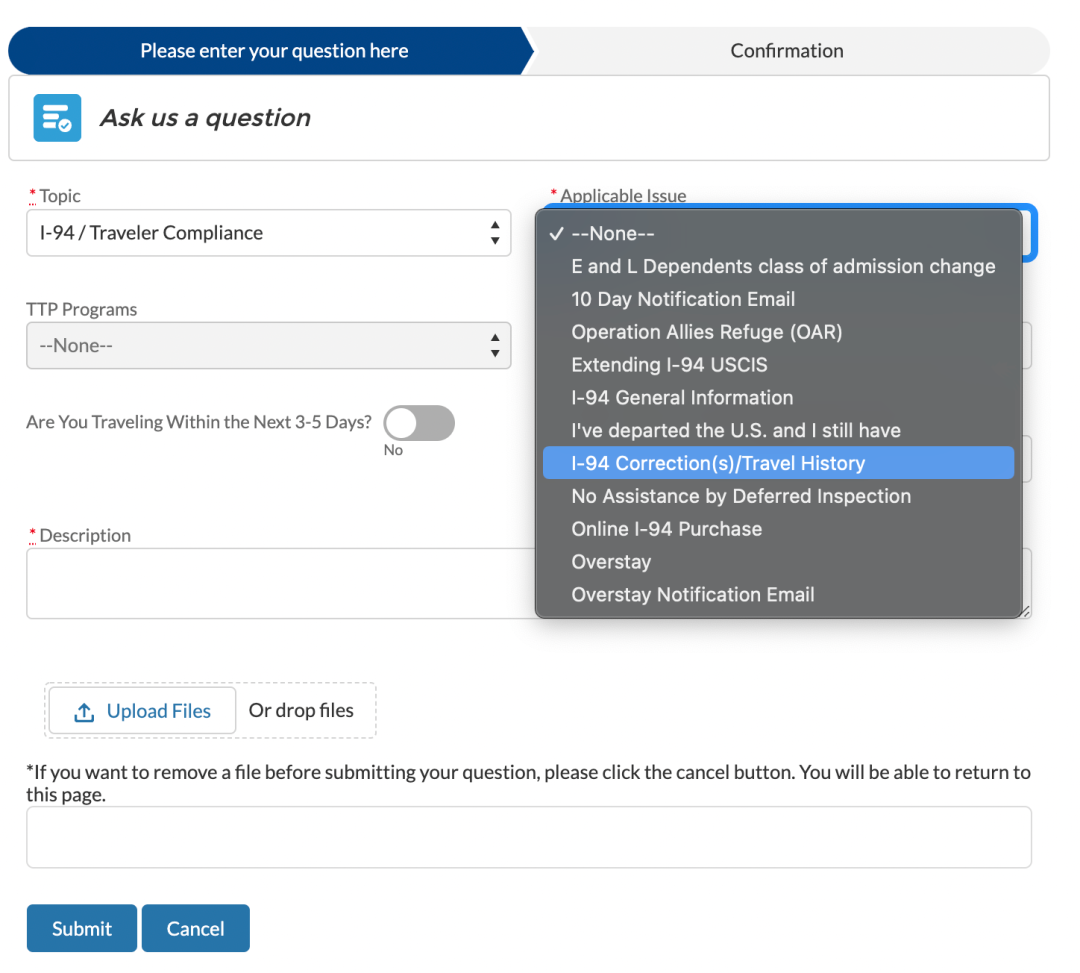Click the Submit button

[82, 929]
